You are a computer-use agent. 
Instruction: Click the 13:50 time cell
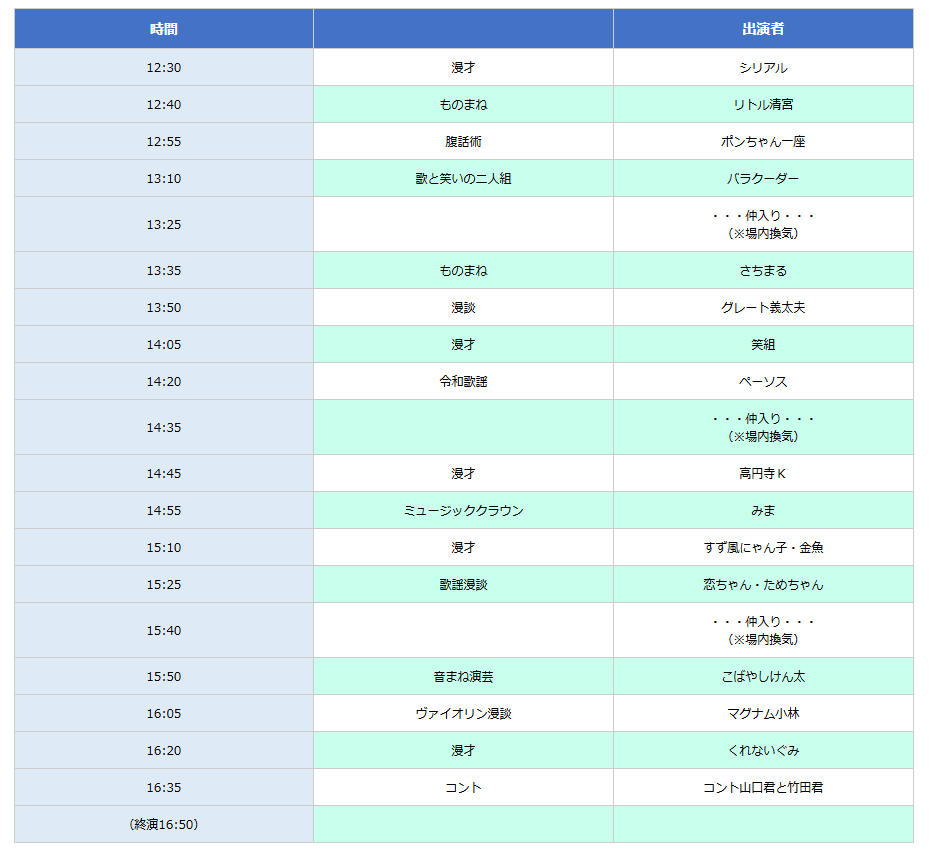click(164, 307)
